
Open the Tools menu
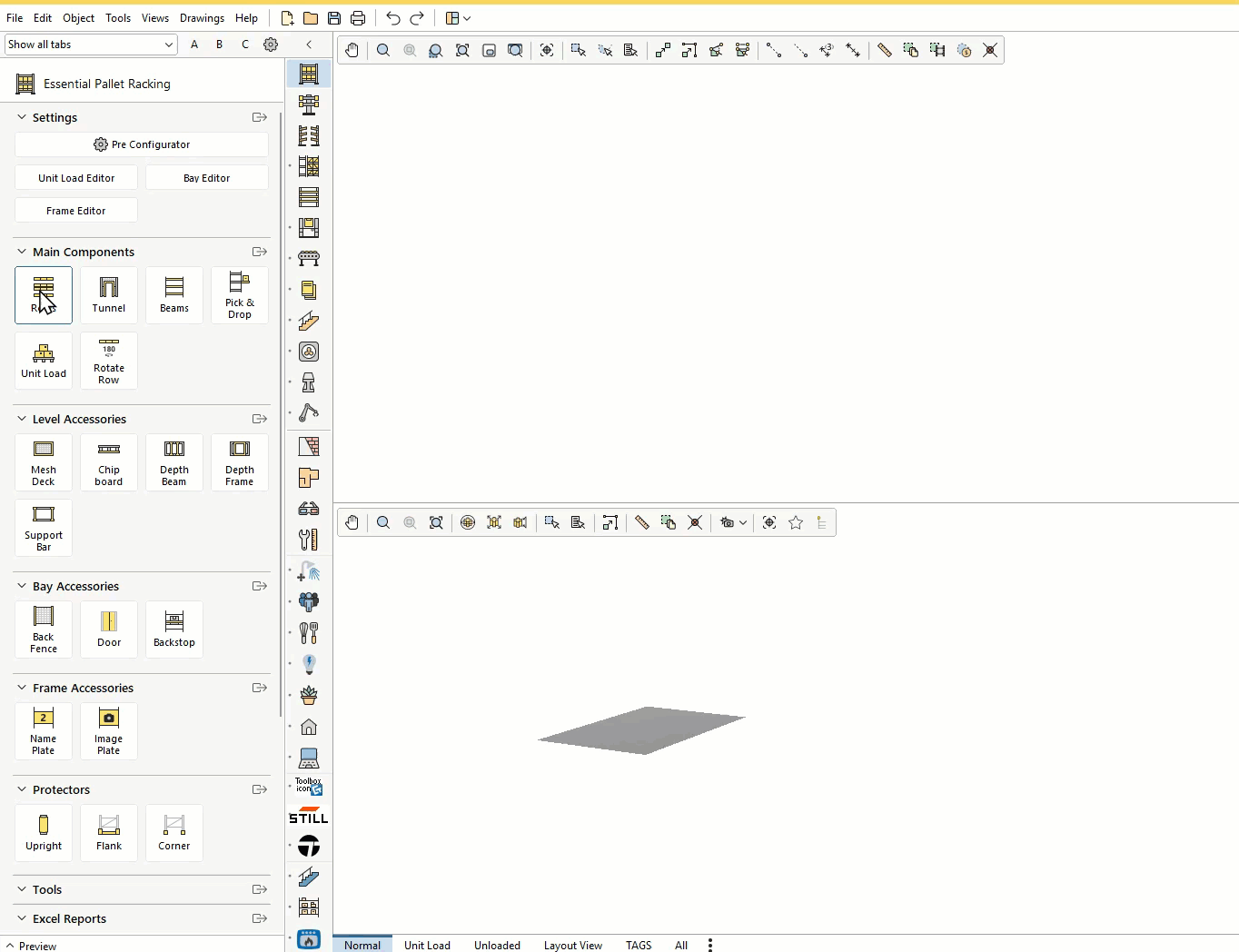point(118,18)
